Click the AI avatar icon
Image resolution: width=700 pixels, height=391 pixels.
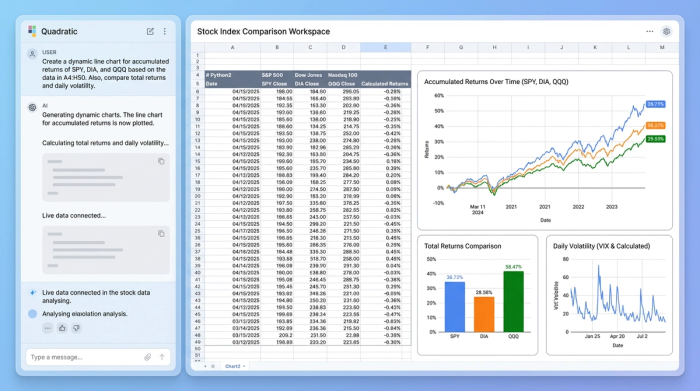pyautogui.click(x=32, y=108)
